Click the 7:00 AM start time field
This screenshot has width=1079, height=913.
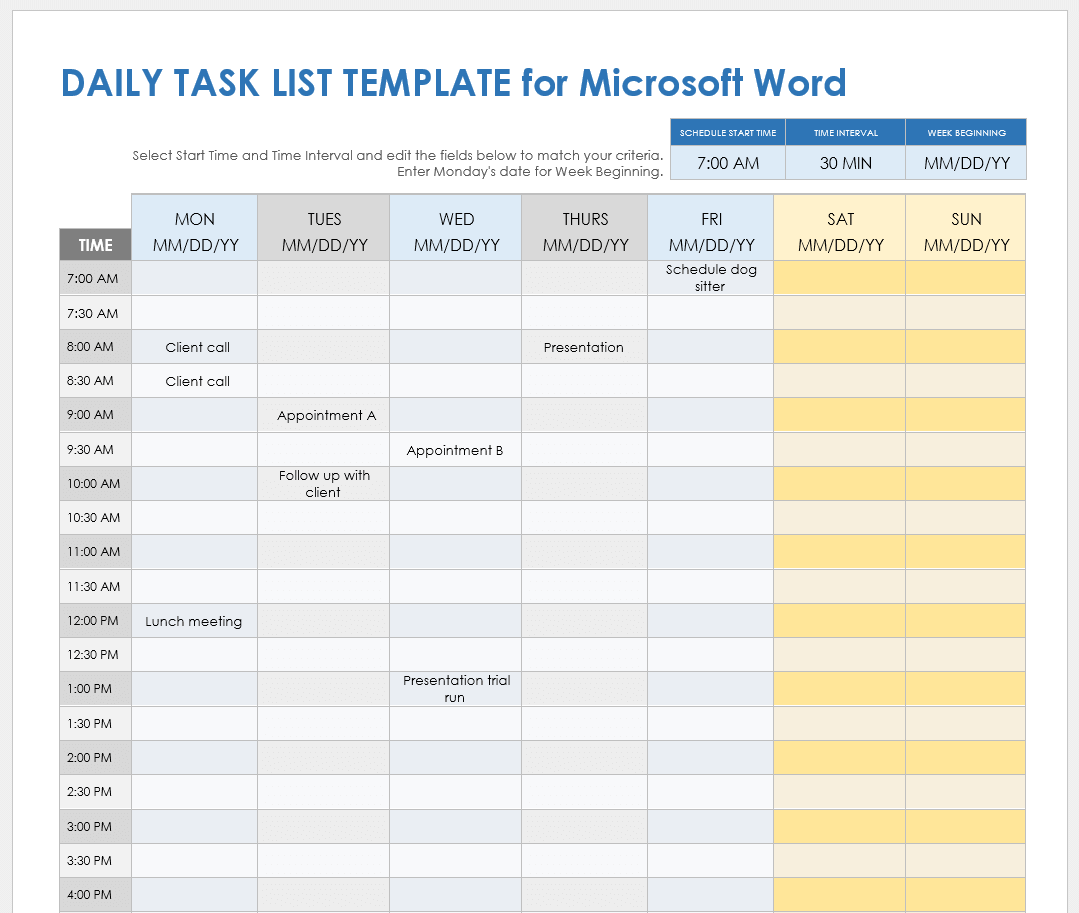click(x=727, y=162)
